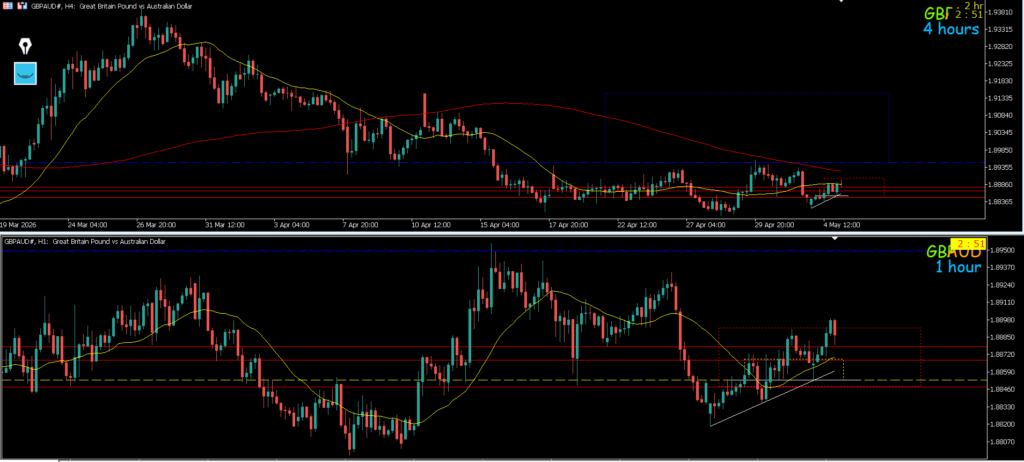Select the yellow dashed horizontal line on H1

[493, 380]
